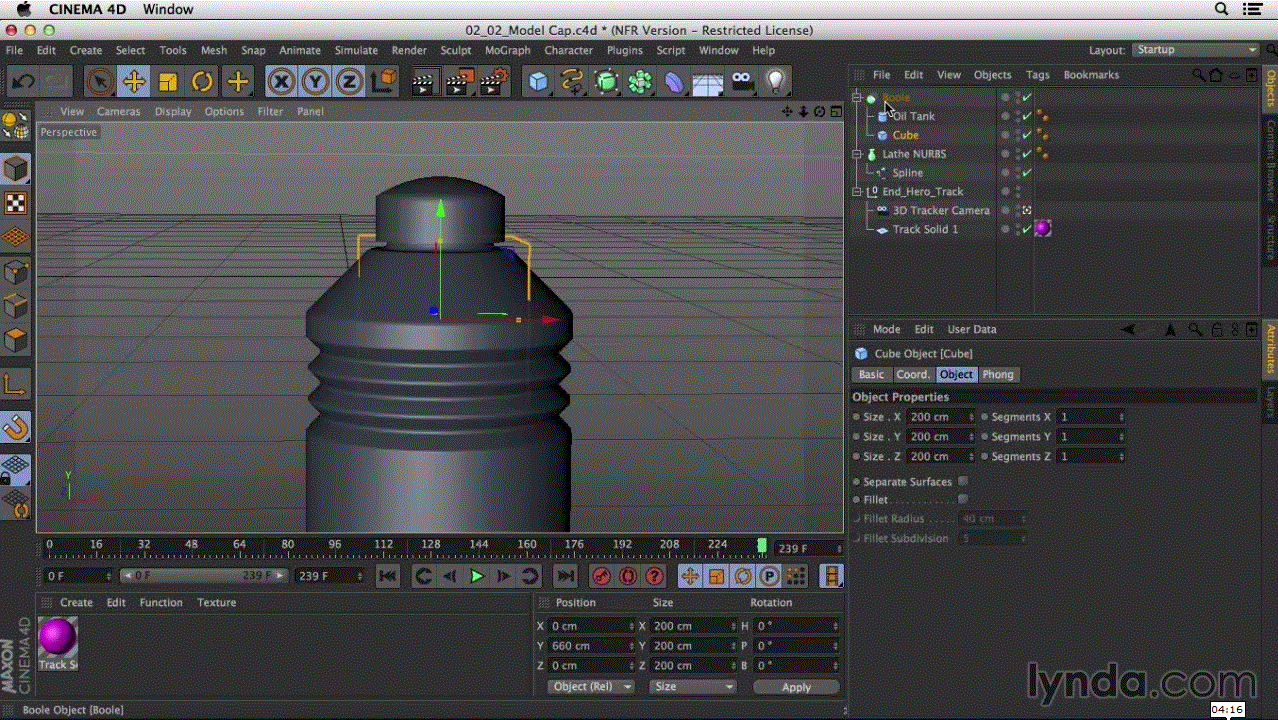This screenshot has height=720, width=1278.
Task: Play the animation forward
Action: [x=477, y=576]
